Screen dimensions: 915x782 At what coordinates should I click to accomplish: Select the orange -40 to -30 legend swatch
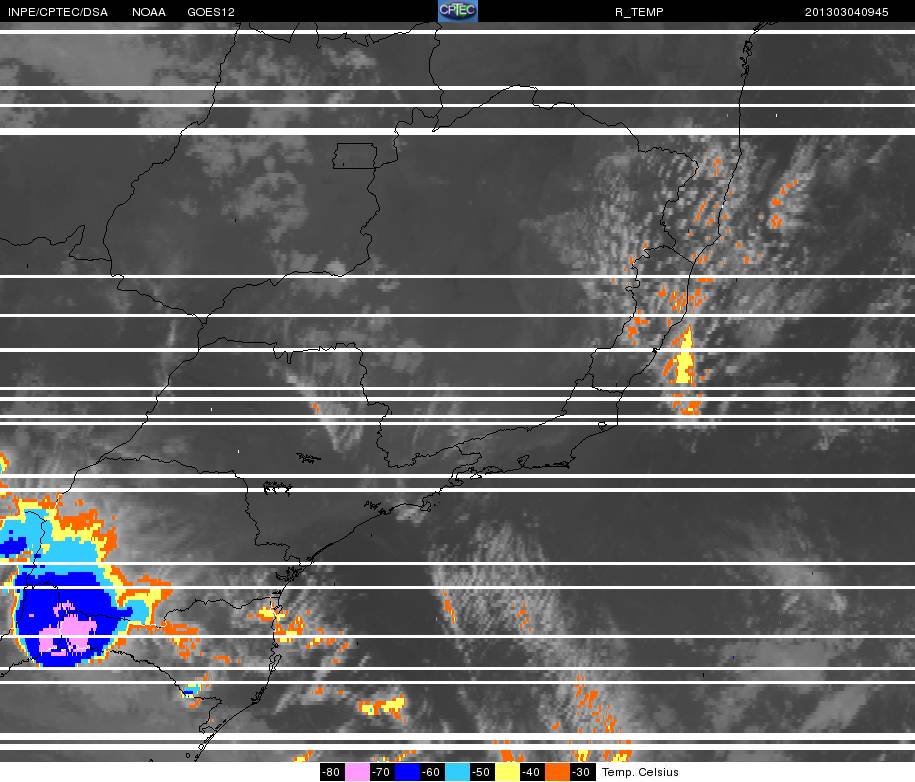[x=557, y=772]
